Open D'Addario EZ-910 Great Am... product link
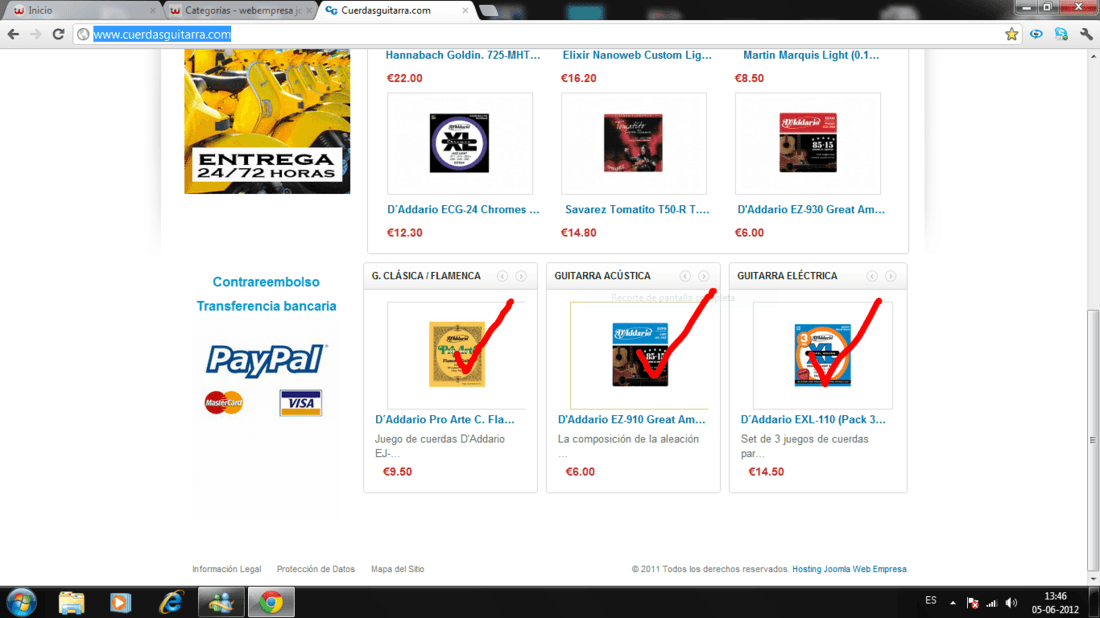Image resolution: width=1100 pixels, height=618 pixels. pyautogui.click(x=631, y=419)
